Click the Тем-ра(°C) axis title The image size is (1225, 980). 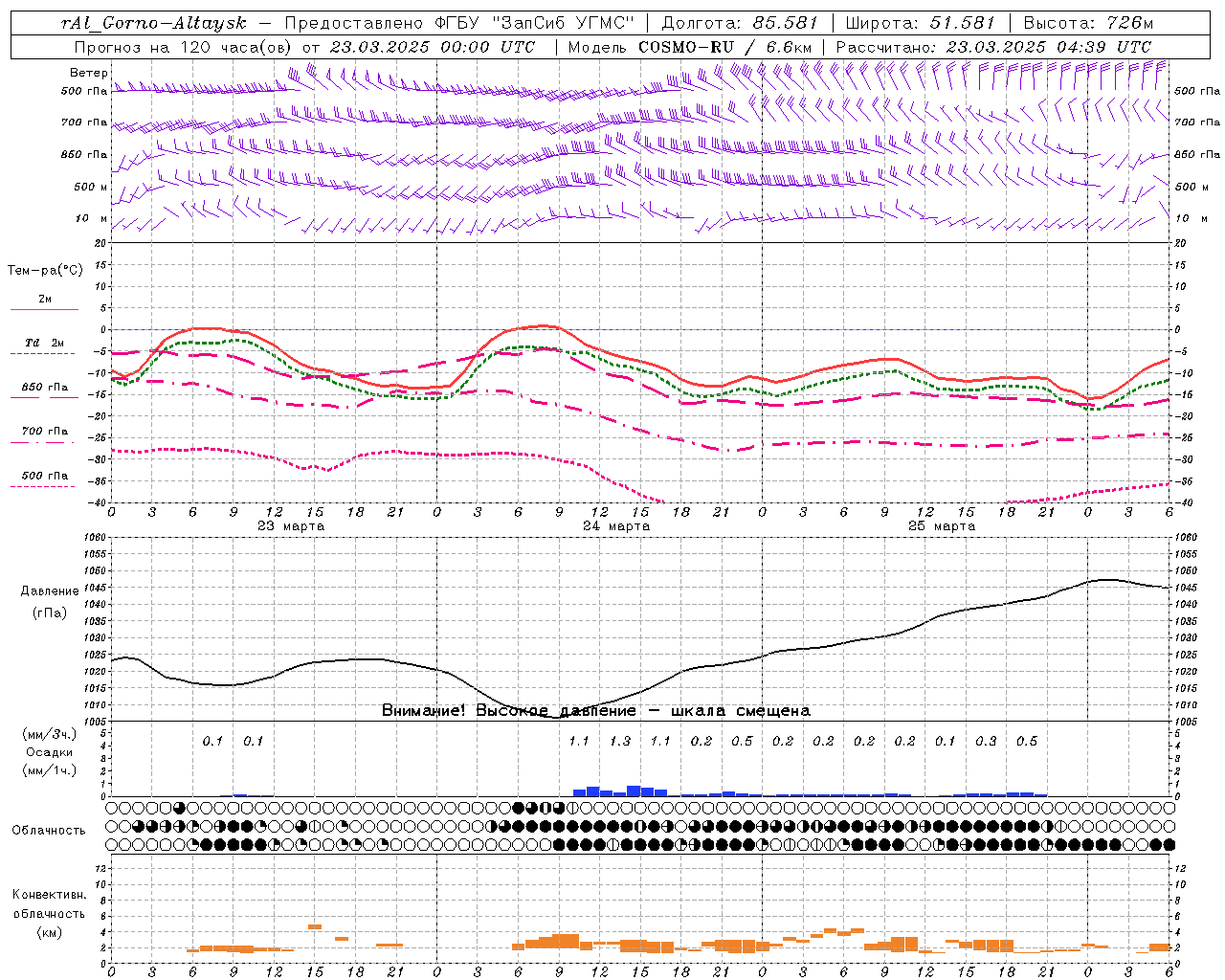click(45, 270)
